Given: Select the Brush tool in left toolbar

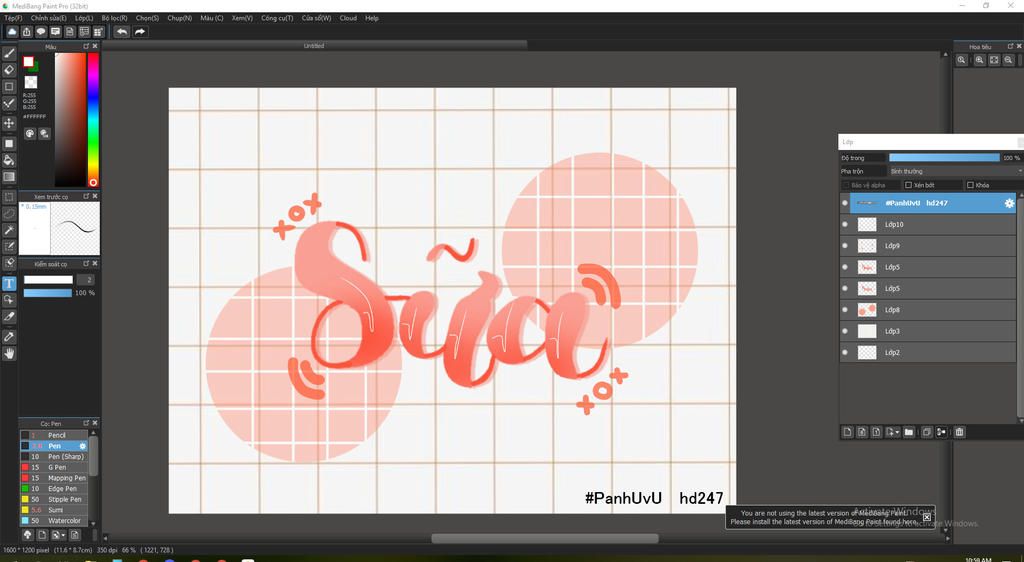Looking at the screenshot, I should [9, 54].
